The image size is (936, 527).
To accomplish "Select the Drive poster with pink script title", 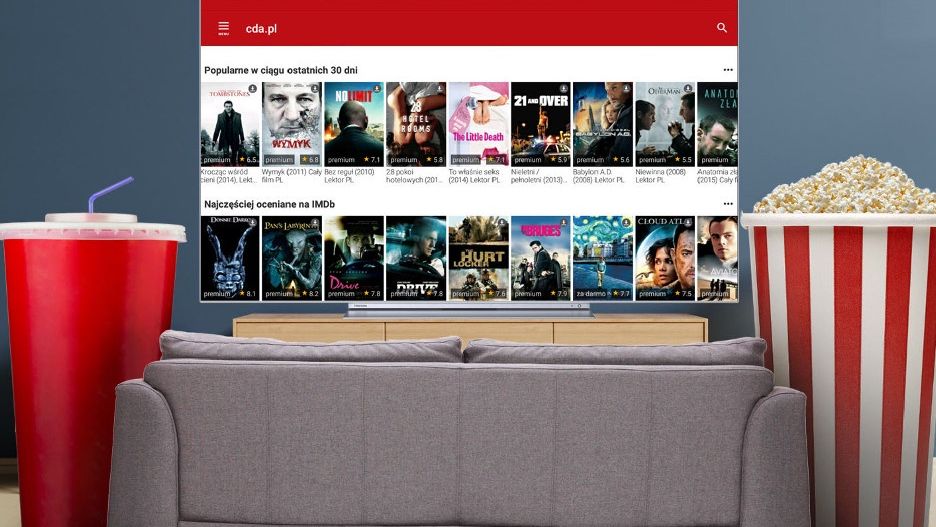I will pos(354,258).
